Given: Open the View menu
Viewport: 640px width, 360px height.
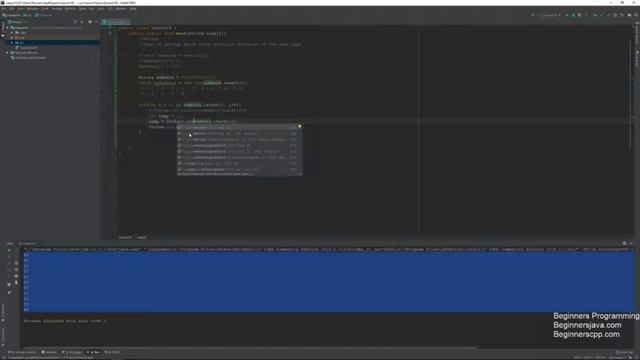Looking at the screenshot, I should (20, 9).
